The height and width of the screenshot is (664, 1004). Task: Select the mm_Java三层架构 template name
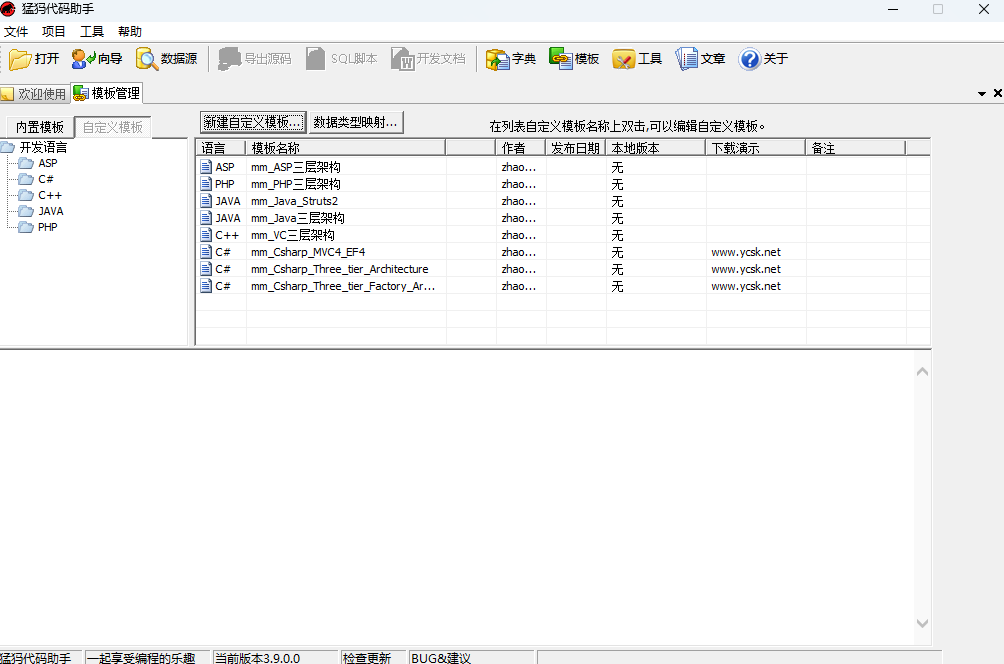click(298, 218)
